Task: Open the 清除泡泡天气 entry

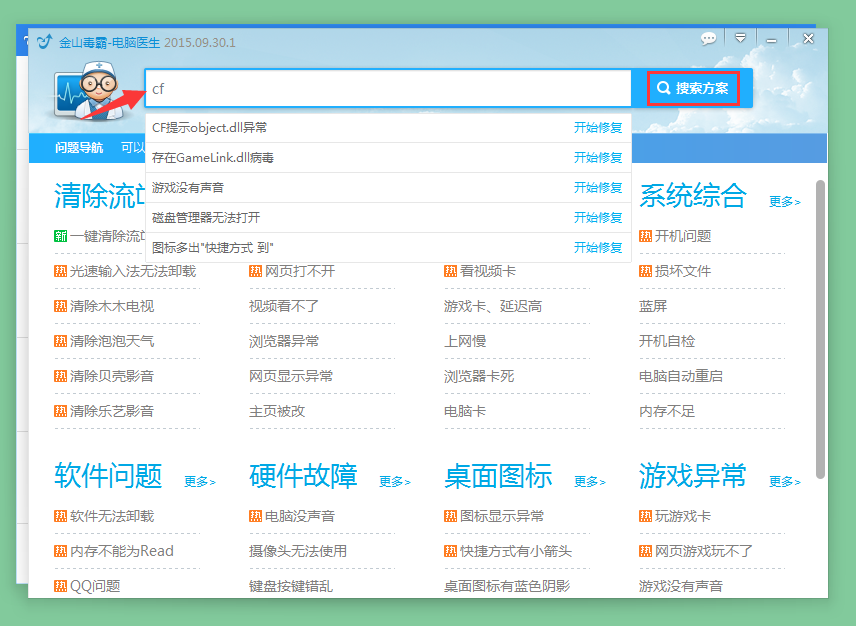Action: [112, 341]
